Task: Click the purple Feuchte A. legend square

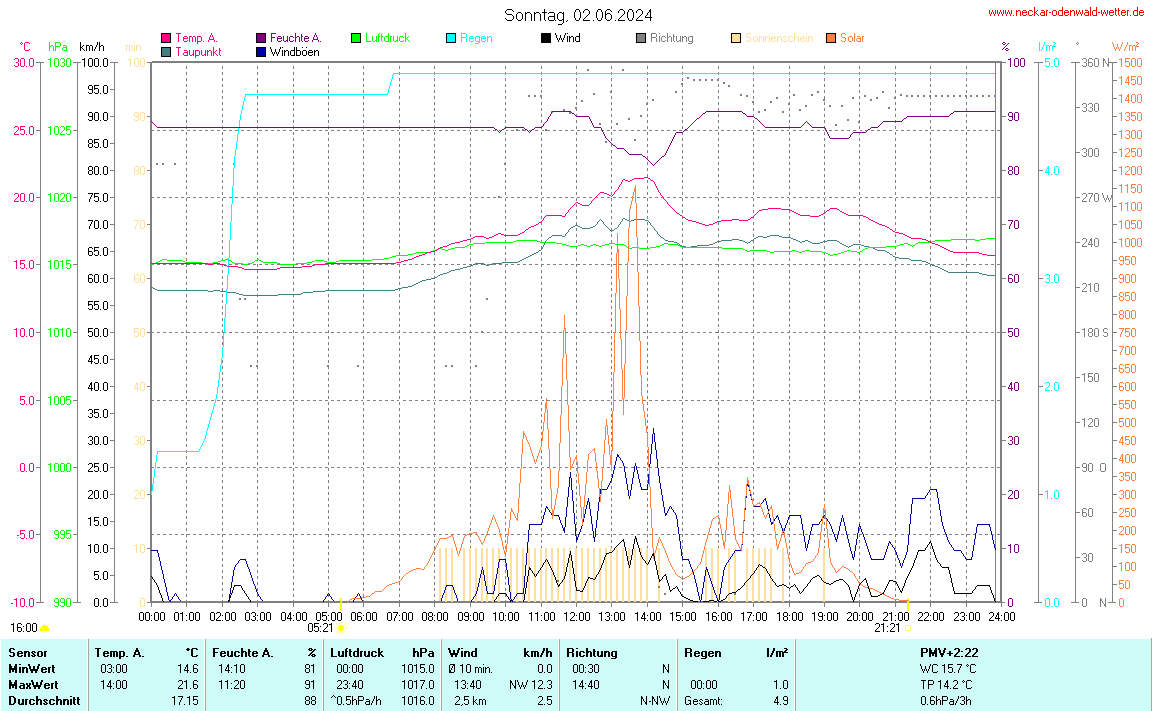Action: coord(261,38)
